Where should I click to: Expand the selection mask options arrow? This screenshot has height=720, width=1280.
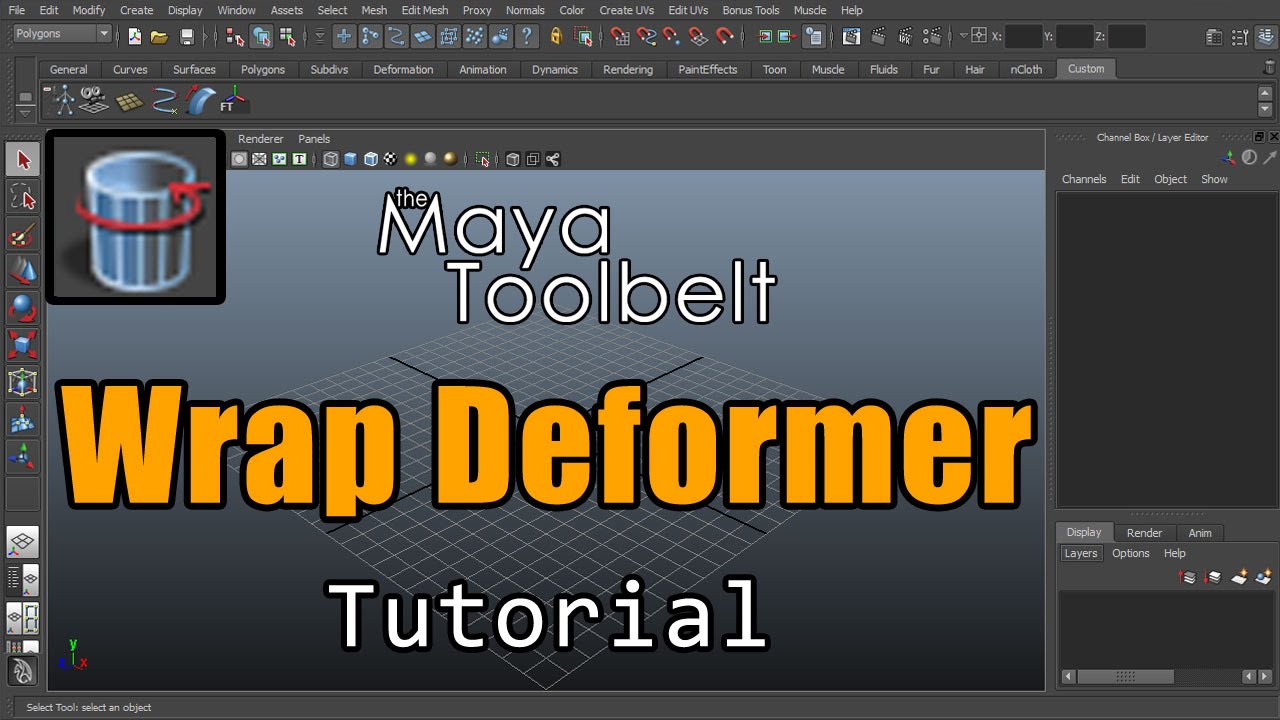(x=320, y=37)
